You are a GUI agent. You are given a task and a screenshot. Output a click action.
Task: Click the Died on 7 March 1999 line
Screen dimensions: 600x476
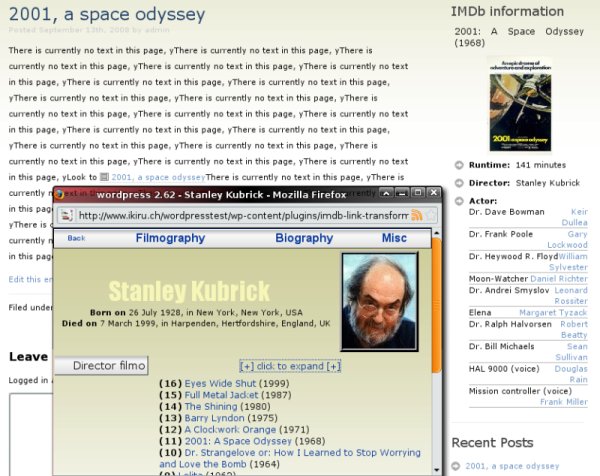(x=196, y=323)
